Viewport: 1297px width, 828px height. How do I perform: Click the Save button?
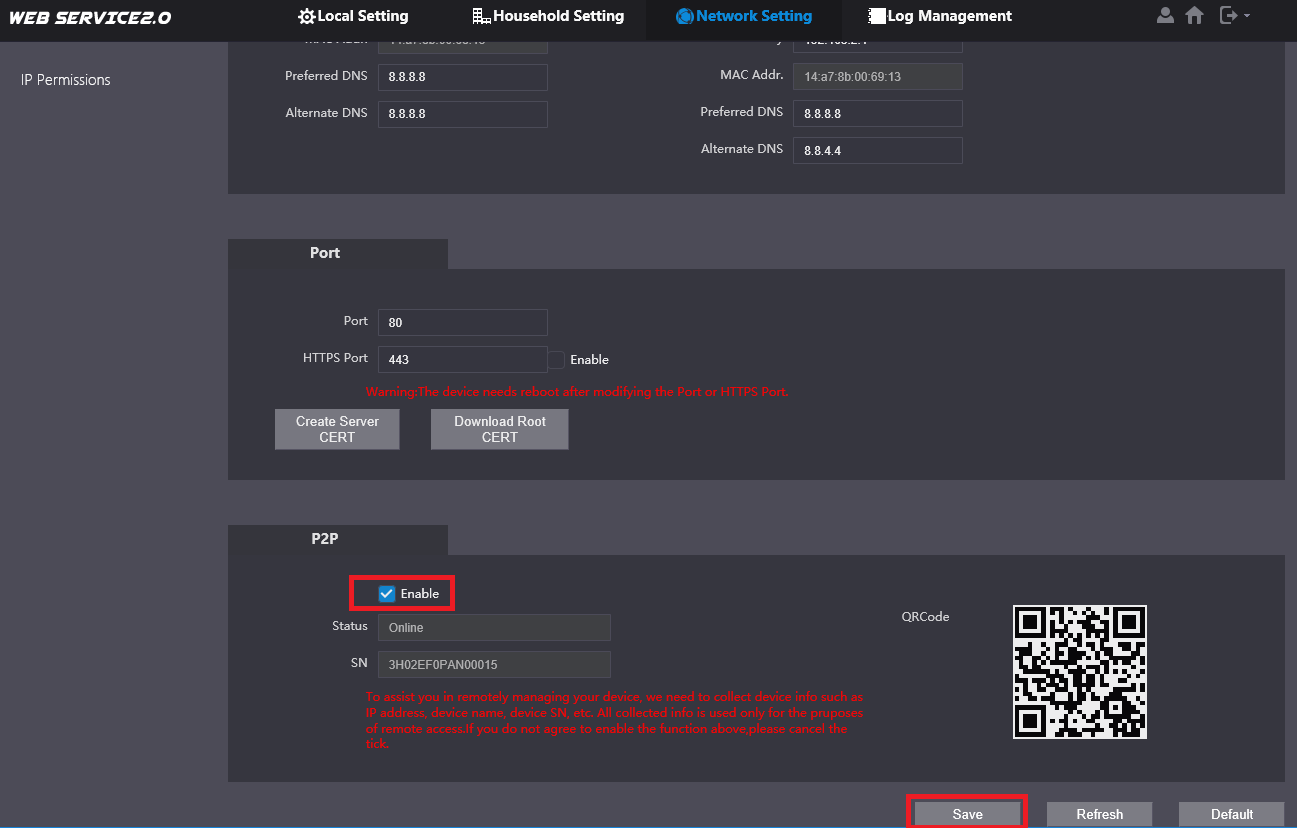[967, 814]
